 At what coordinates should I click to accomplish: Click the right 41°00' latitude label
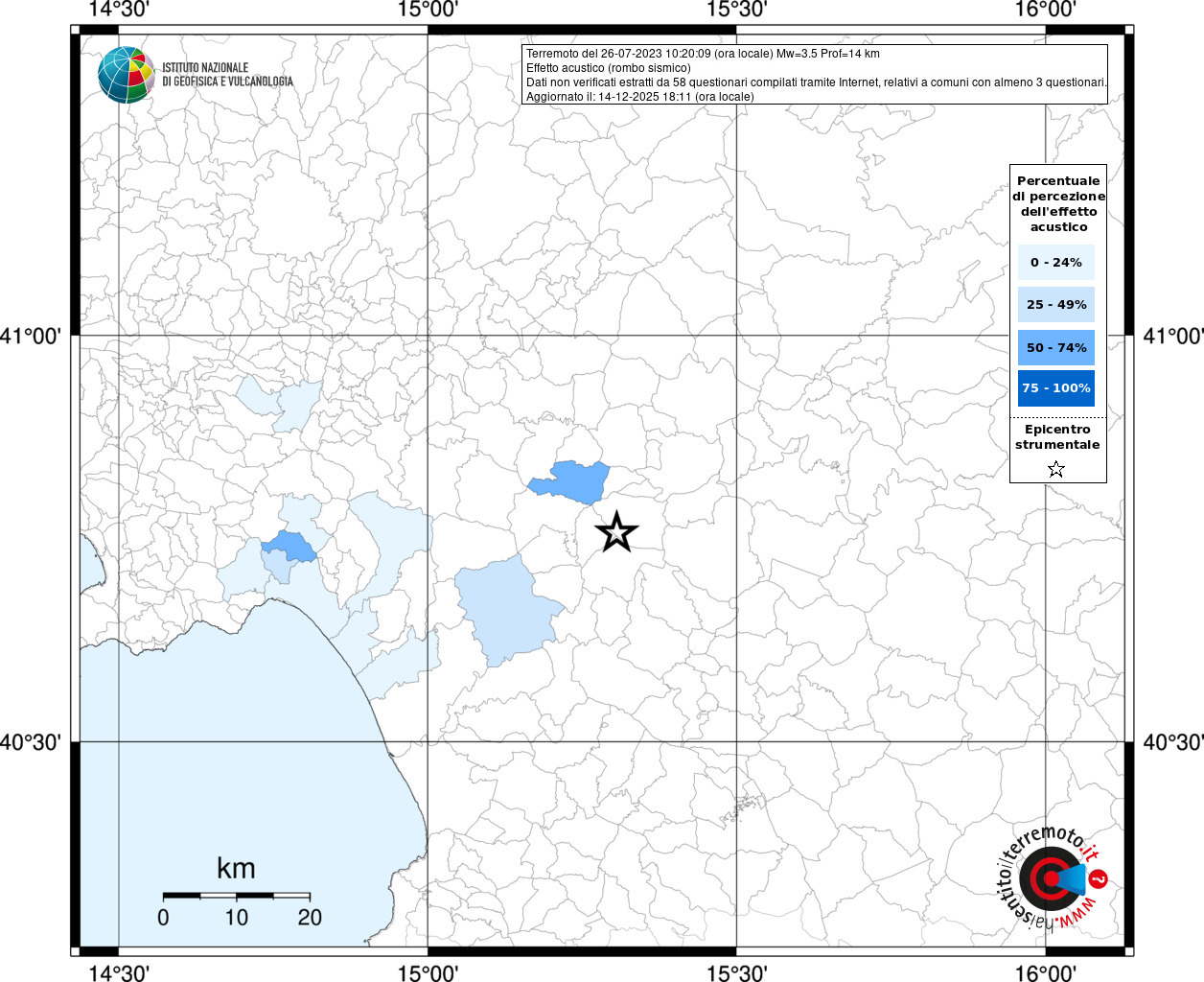[1173, 337]
